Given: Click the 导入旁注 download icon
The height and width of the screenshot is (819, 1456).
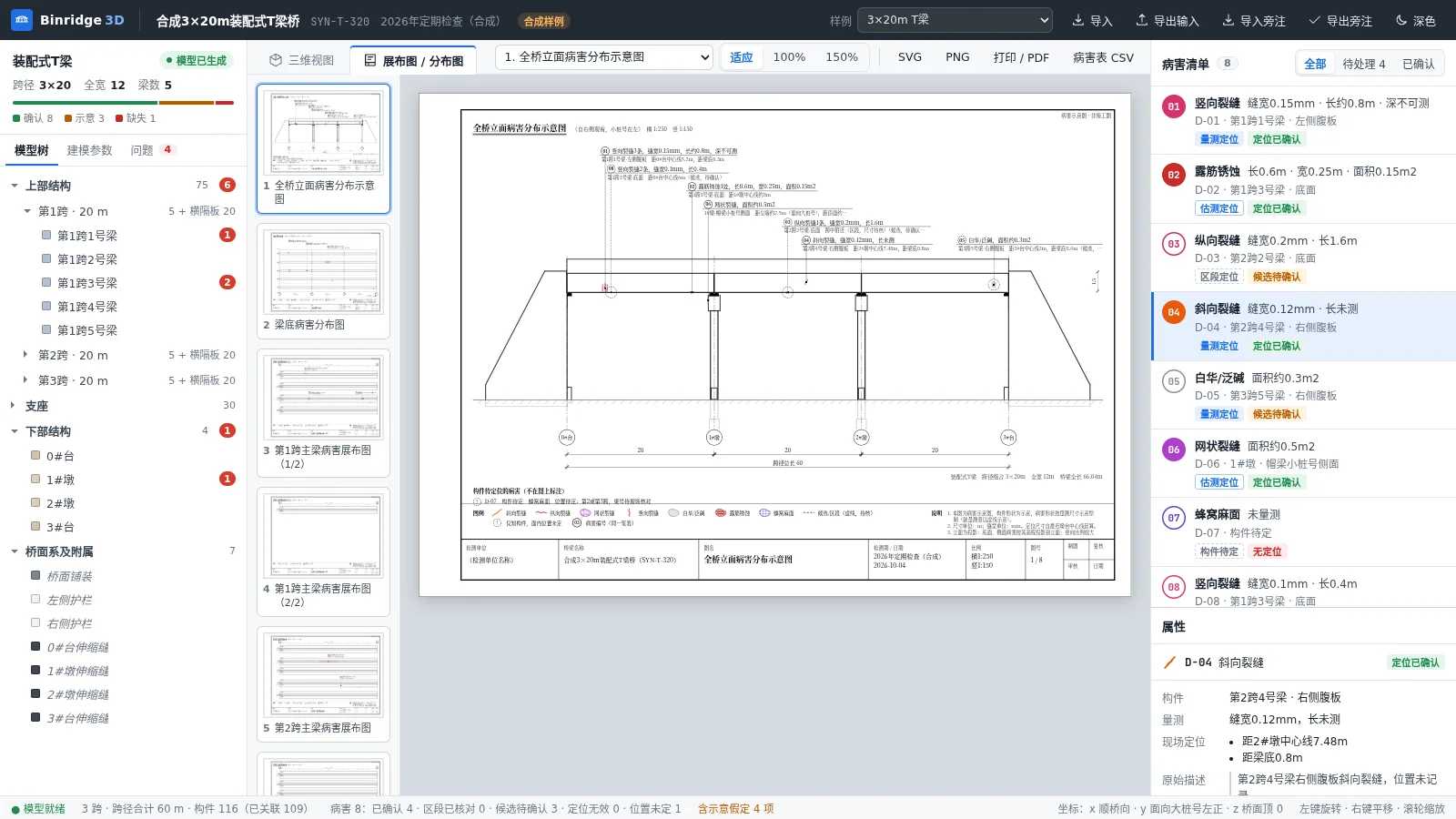Looking at the screenshot, I should click(x=1228, y=20).
